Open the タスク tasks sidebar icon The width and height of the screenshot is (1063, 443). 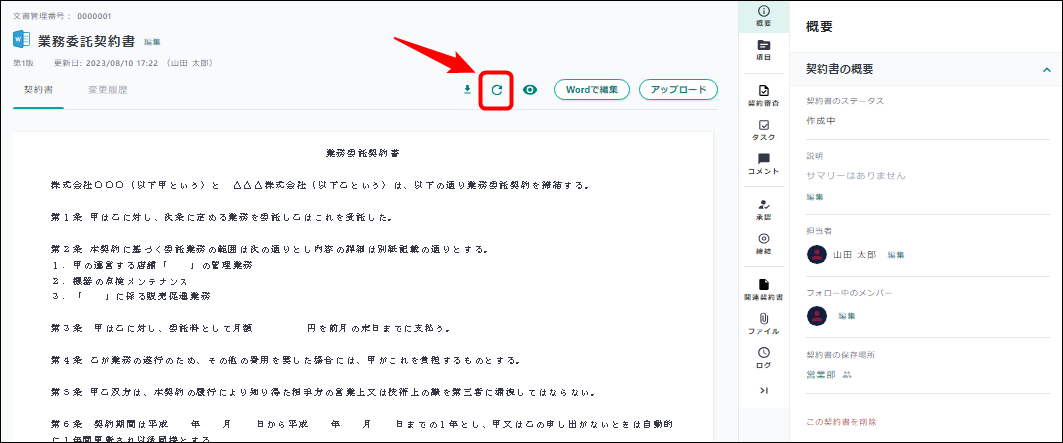pos(764,130)
